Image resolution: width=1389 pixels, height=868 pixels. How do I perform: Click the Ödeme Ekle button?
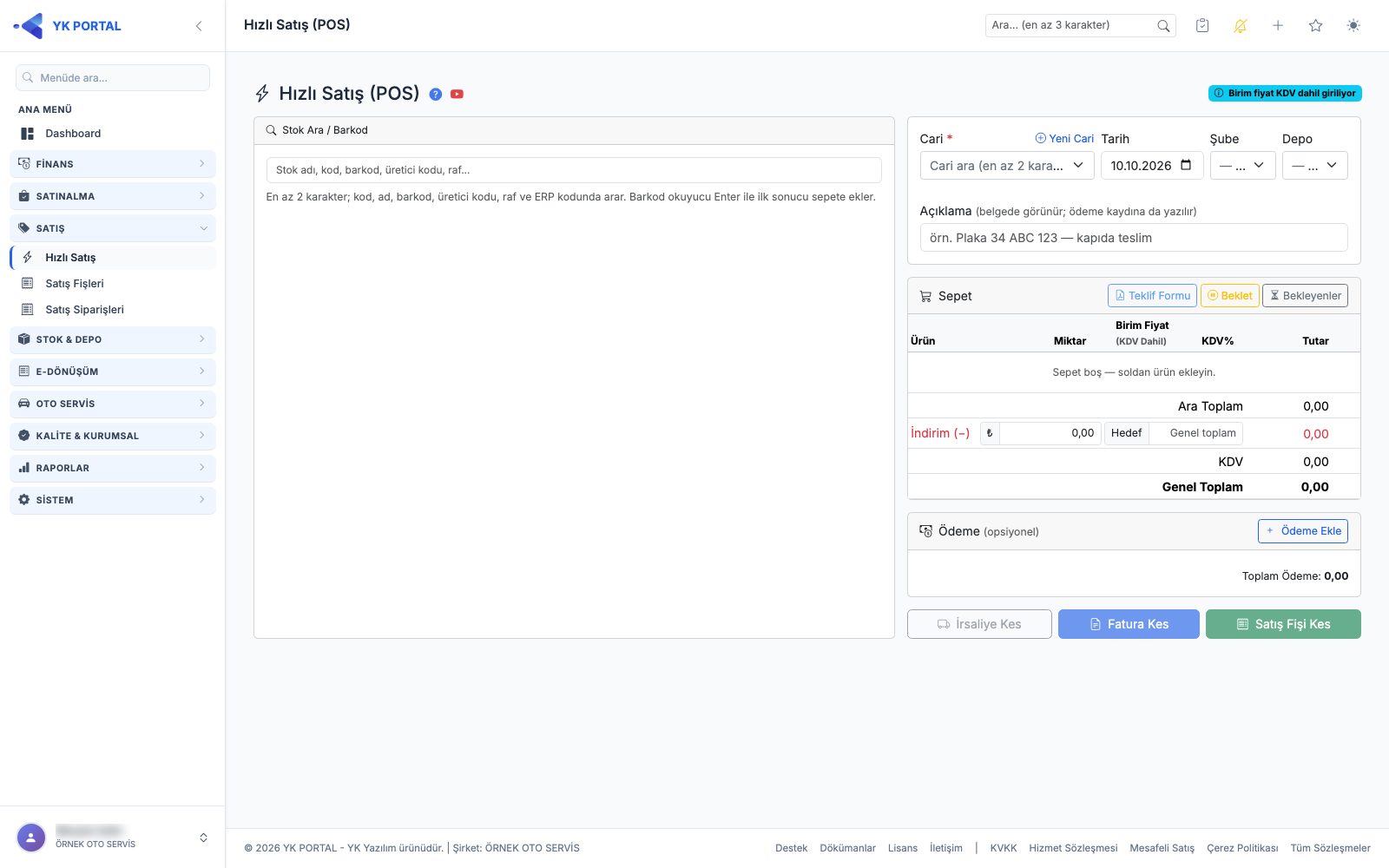tap(1303, 531)
